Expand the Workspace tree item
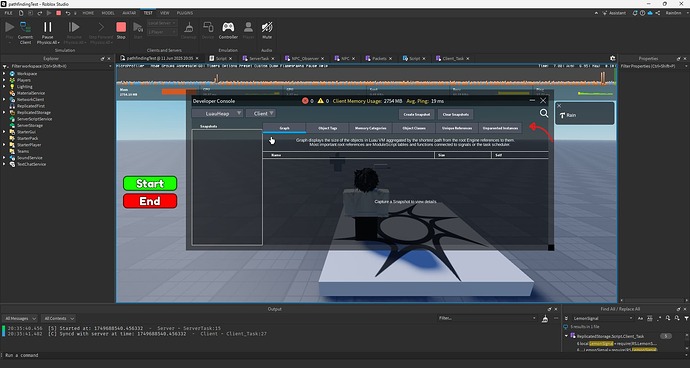 [x=4, y=74]
